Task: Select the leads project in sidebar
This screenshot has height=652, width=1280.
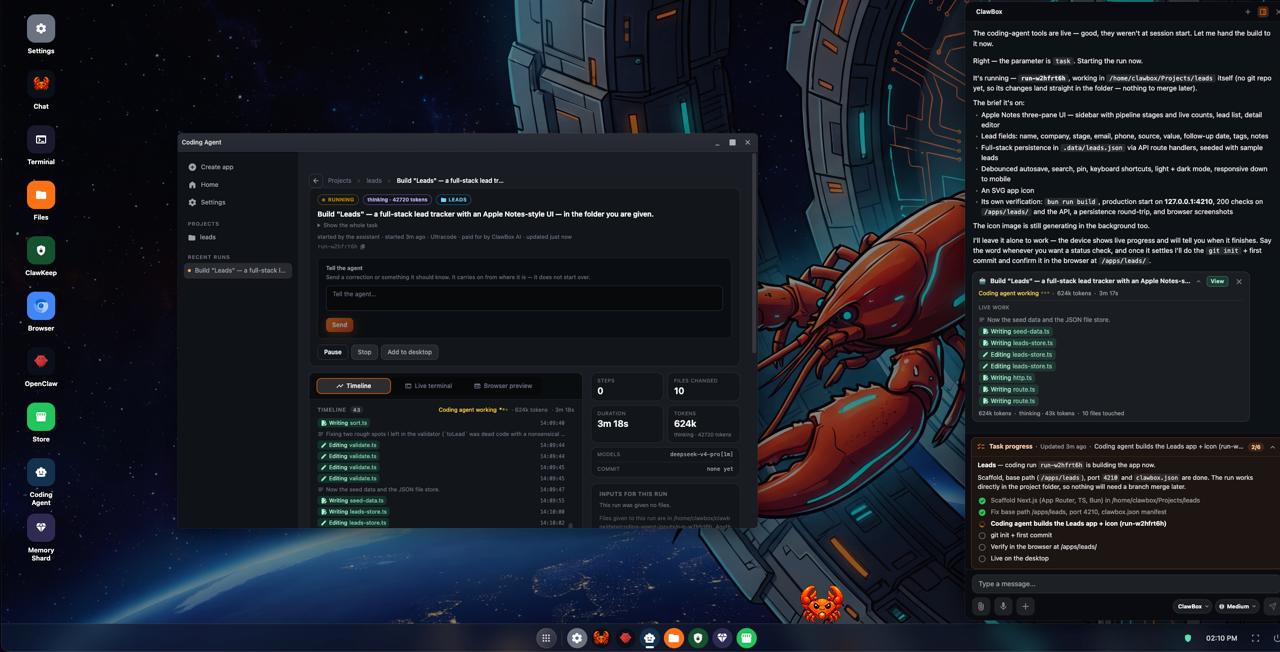Action: (238, 237)
